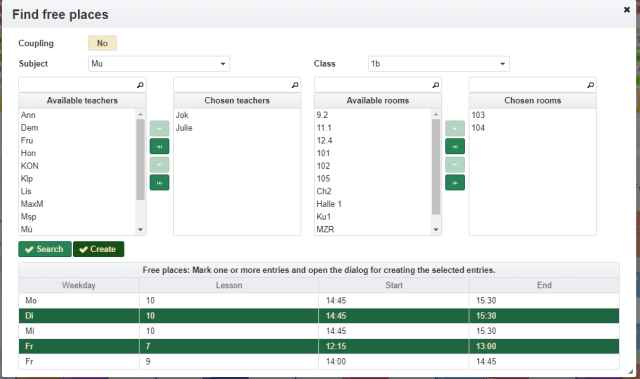Click the Search button

click(45, 249)
